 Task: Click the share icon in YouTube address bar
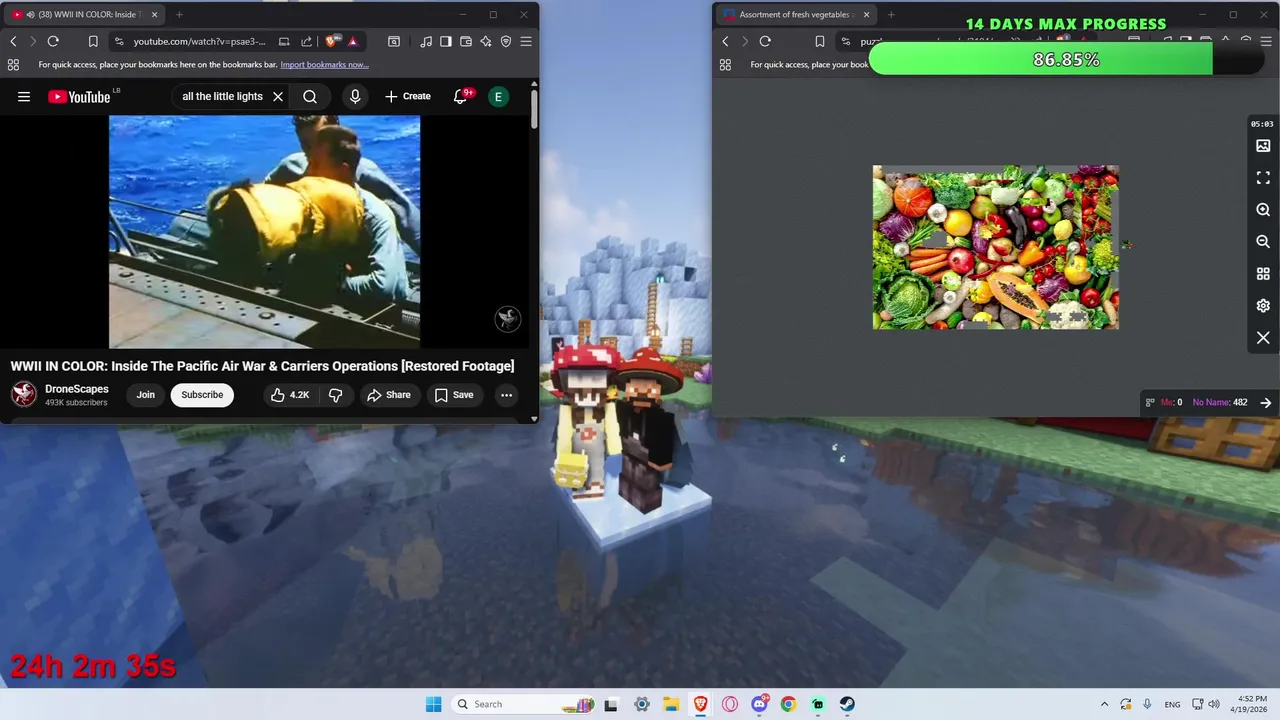(306, 41)
